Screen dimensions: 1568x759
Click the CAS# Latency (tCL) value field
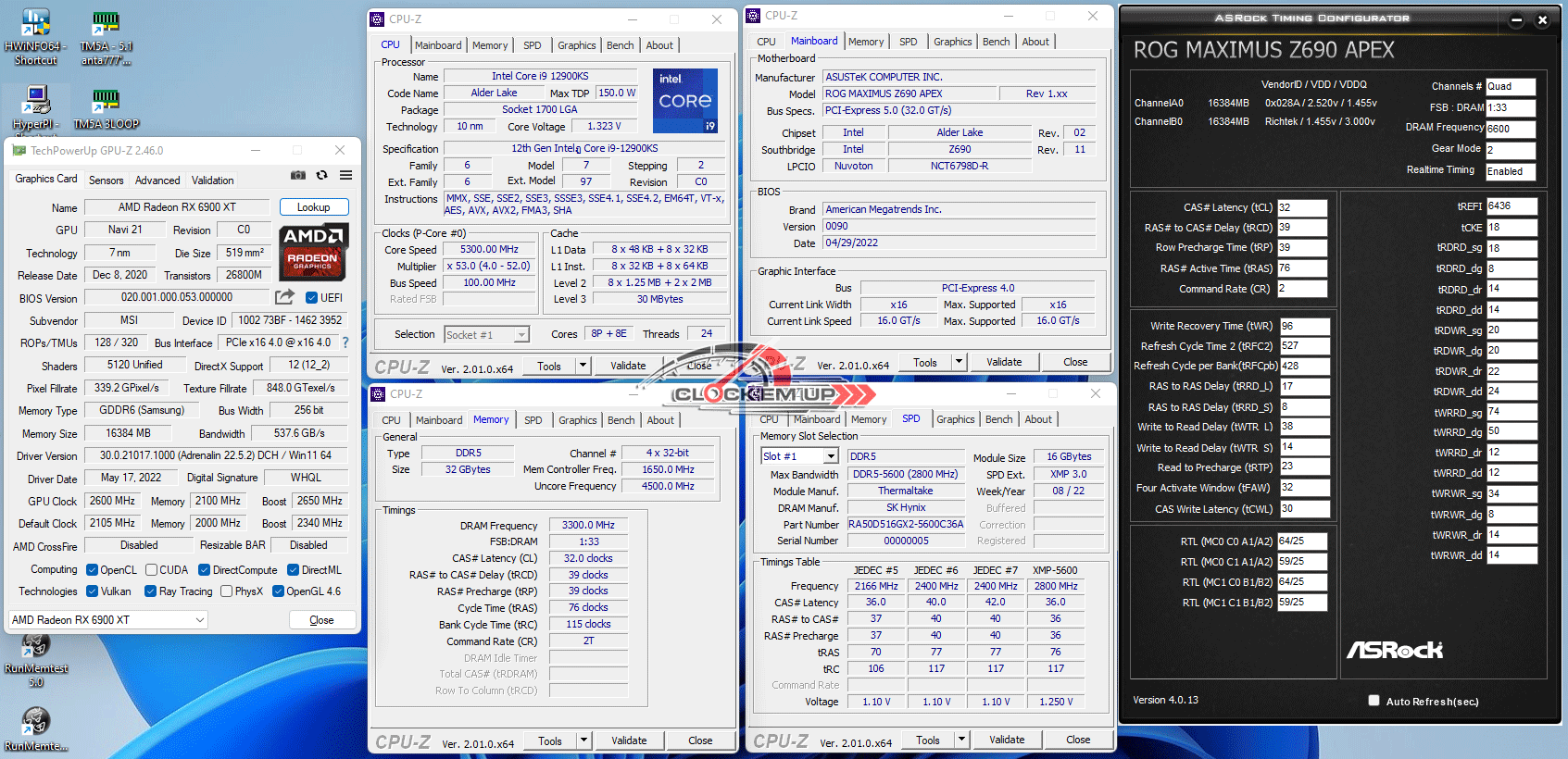[1302, 207]
